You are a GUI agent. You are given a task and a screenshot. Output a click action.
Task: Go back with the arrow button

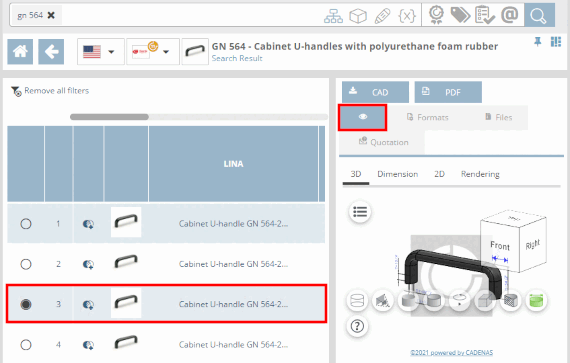[x=51, y=52]
